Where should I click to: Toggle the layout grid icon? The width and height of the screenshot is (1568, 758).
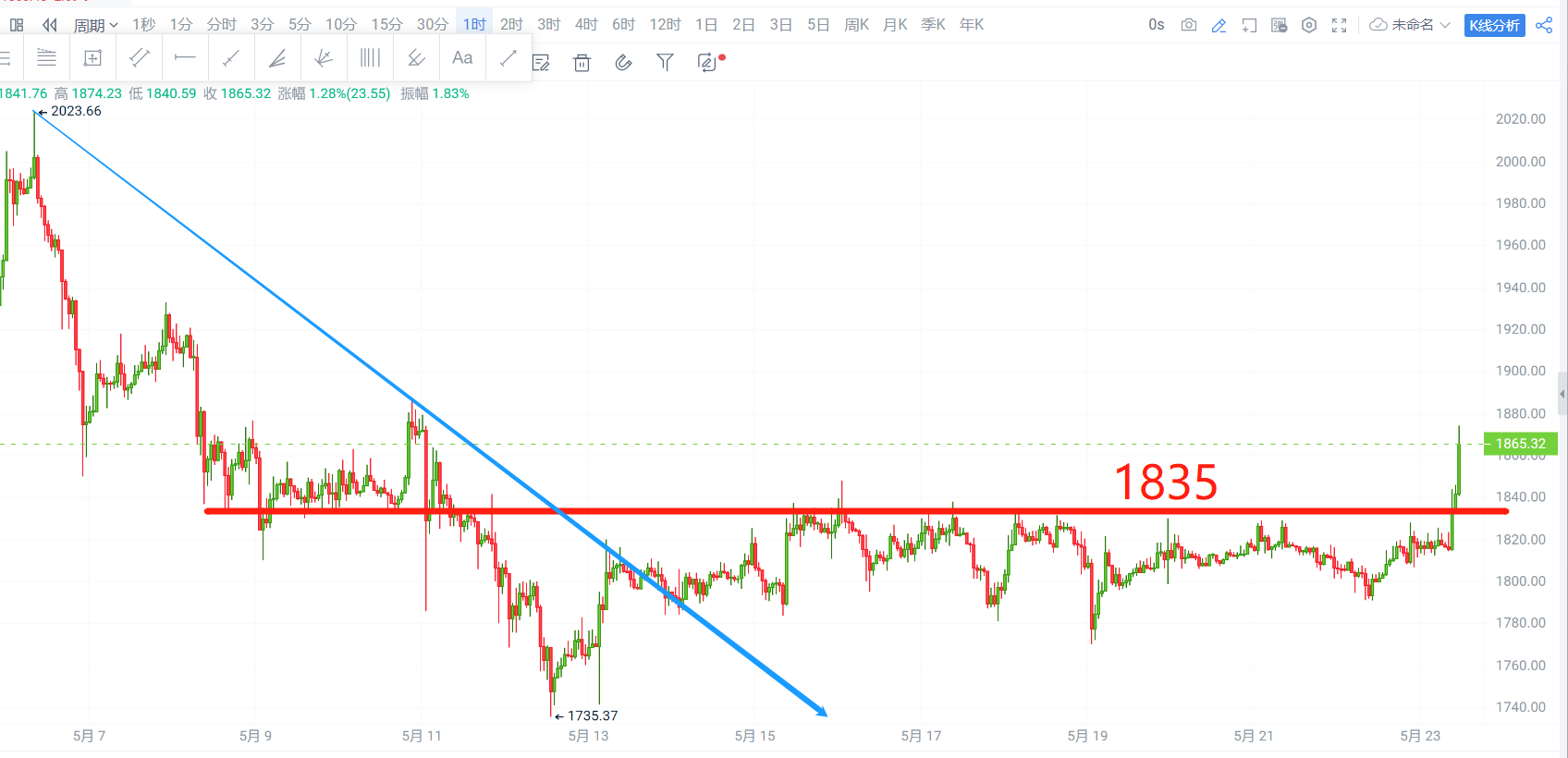17,25
